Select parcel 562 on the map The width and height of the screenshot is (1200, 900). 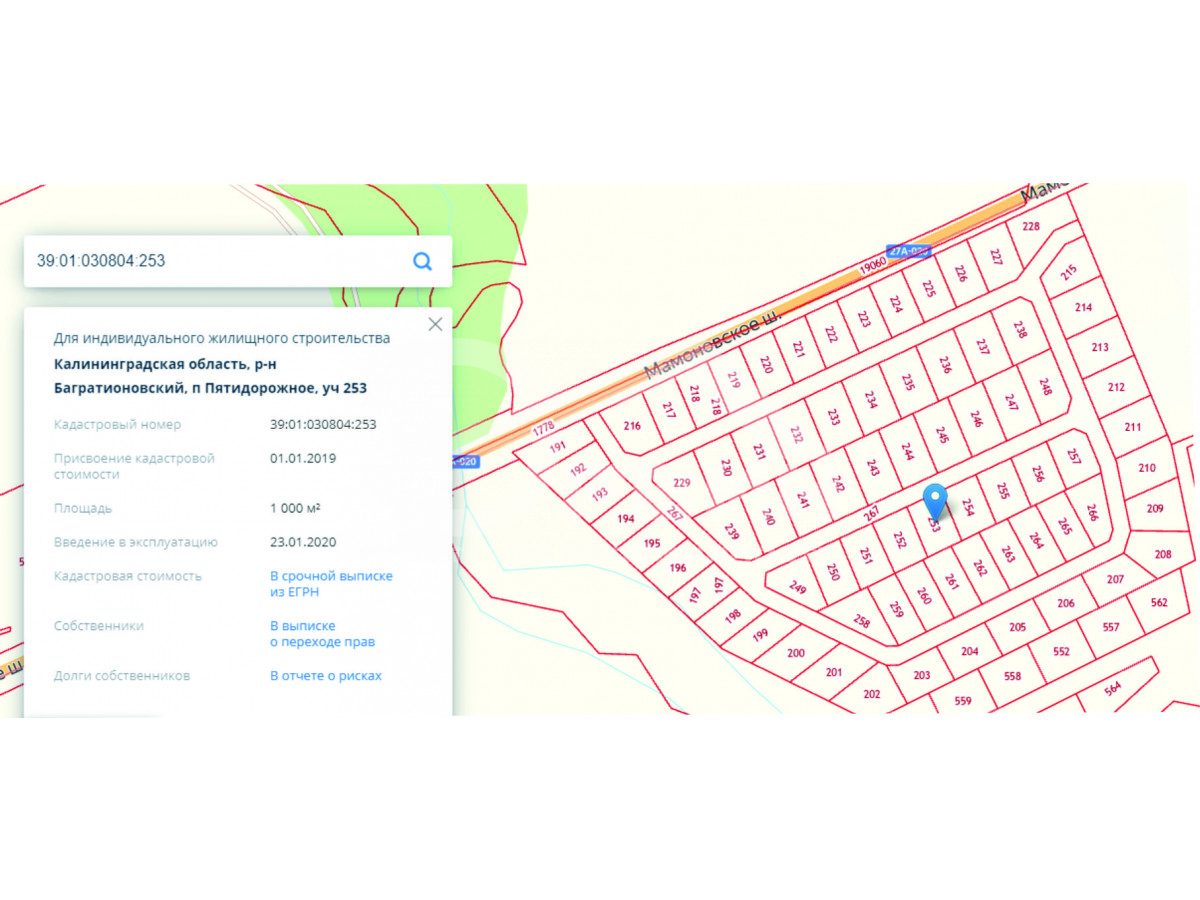pos(1159,603)
